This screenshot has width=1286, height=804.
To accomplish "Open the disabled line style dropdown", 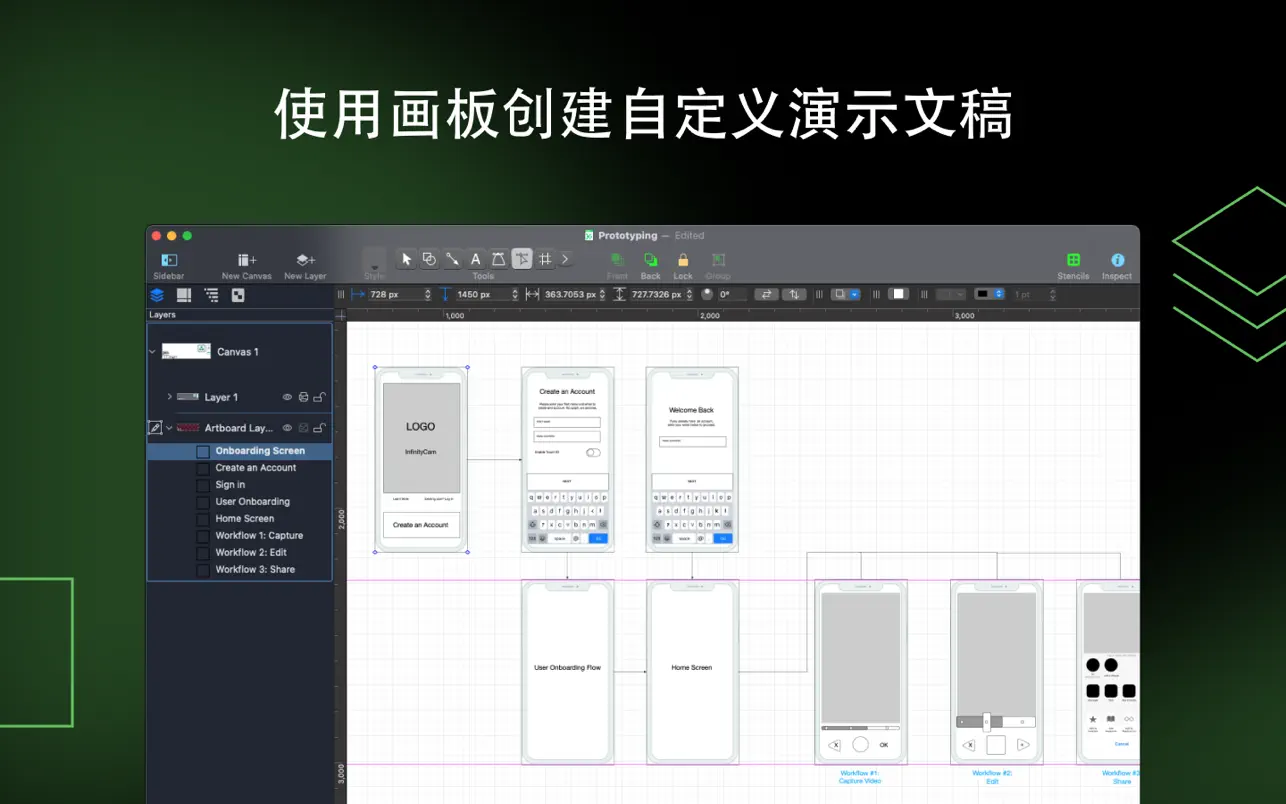I will pyautogui.click(x=951, y=295).
